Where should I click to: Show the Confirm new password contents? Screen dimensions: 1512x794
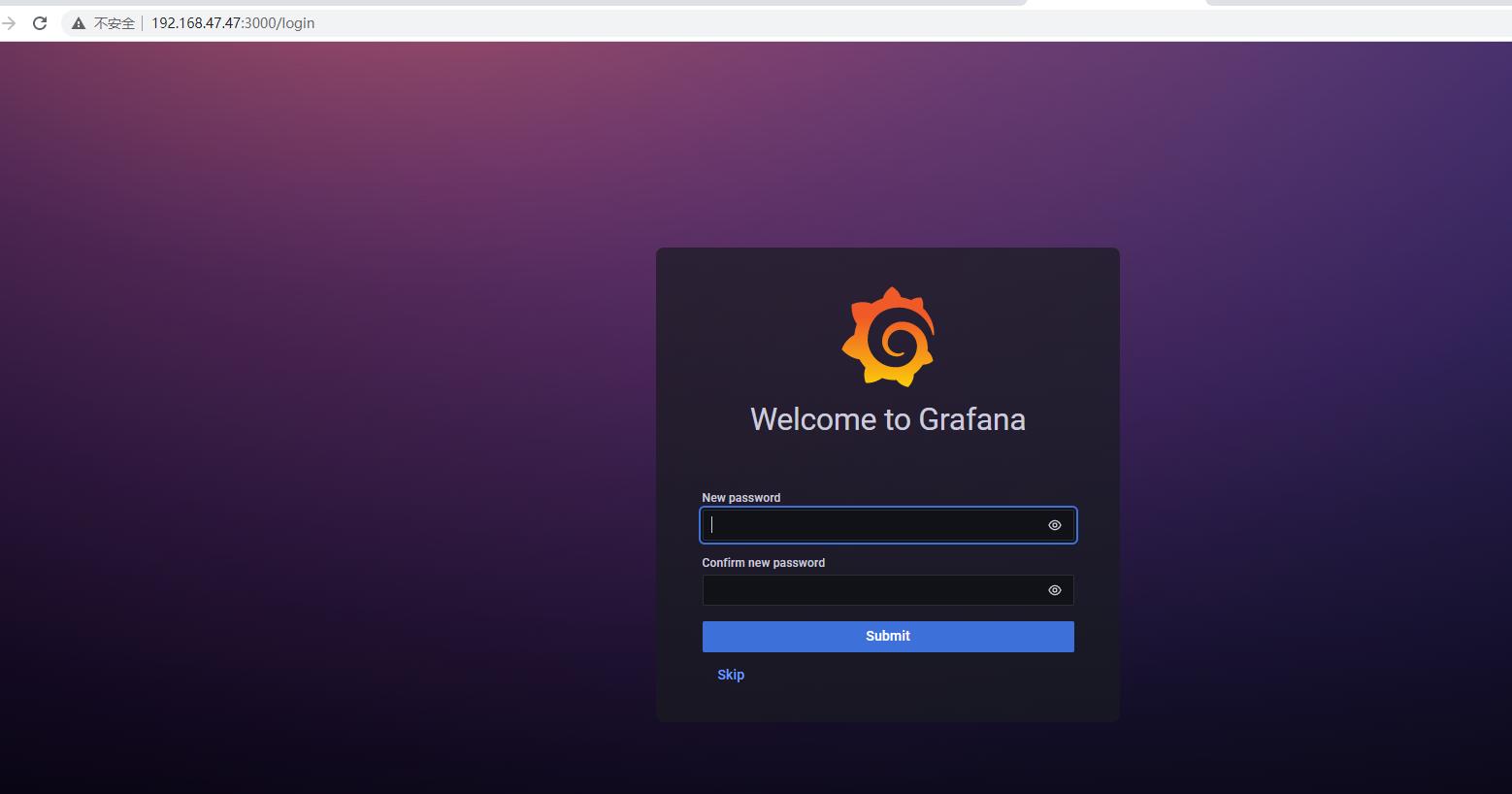(x=1055, y=590)
